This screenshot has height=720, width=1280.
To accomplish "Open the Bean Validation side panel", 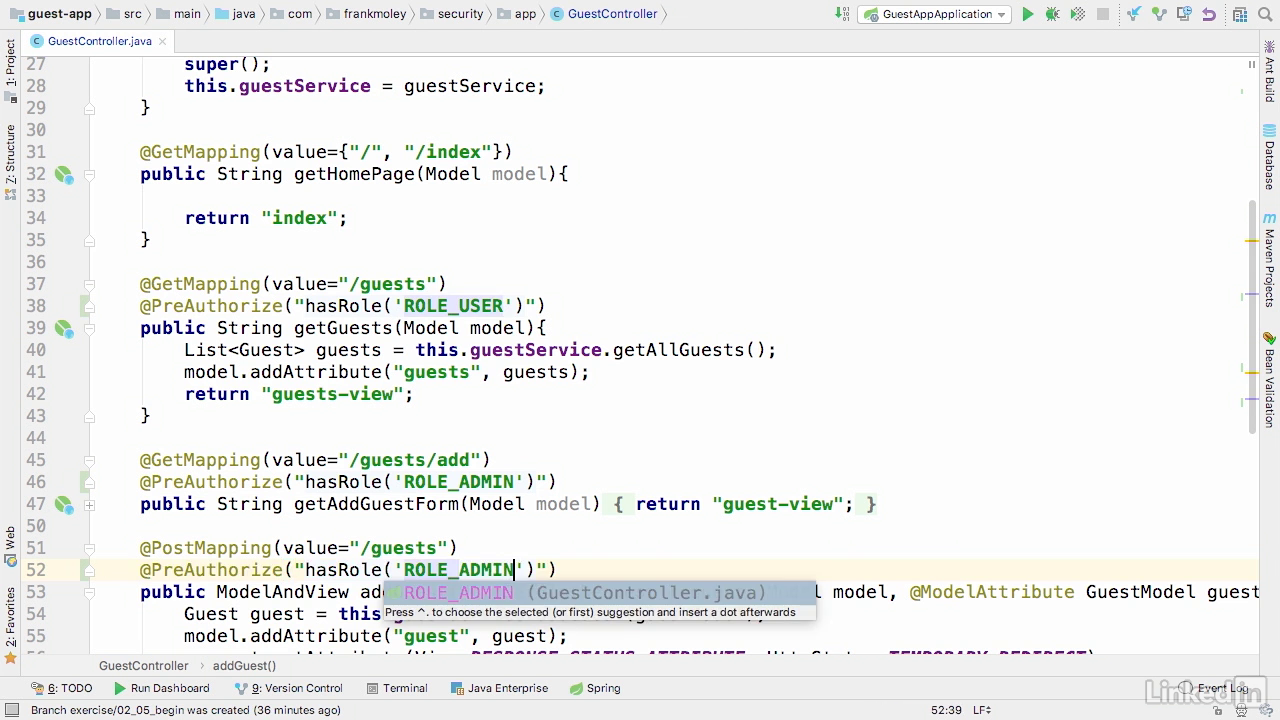I will [x=1269, y=380].
